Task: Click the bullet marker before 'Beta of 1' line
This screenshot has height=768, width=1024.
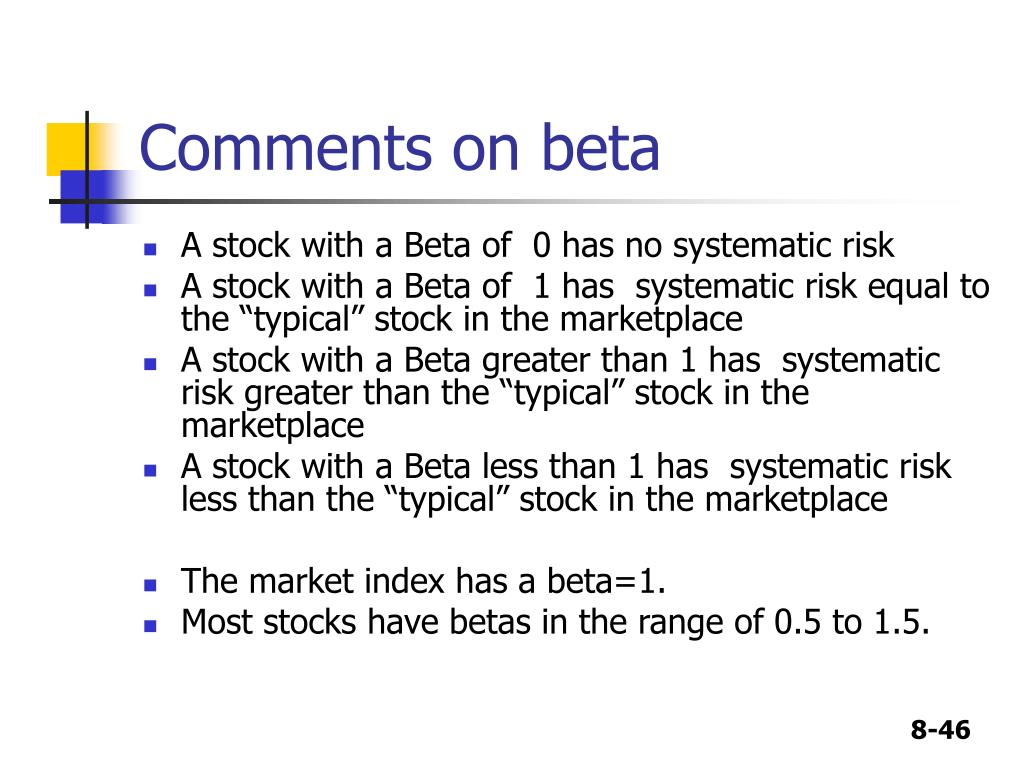Action: 150,289
